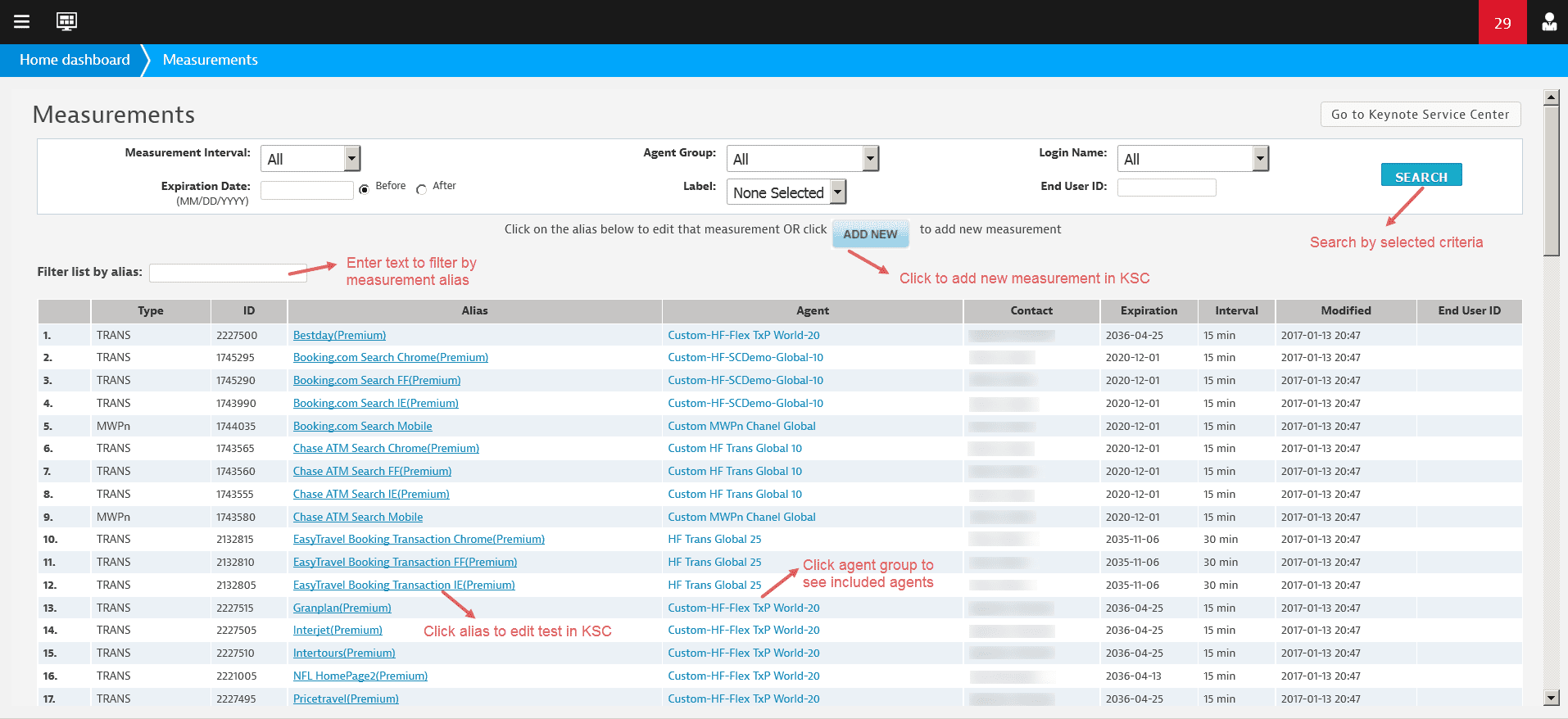This screenshot has height=719, width=1568.
Task: Open Booking.com Search Mobile alias
Action: pyautogui.click(x=363, y=426)
